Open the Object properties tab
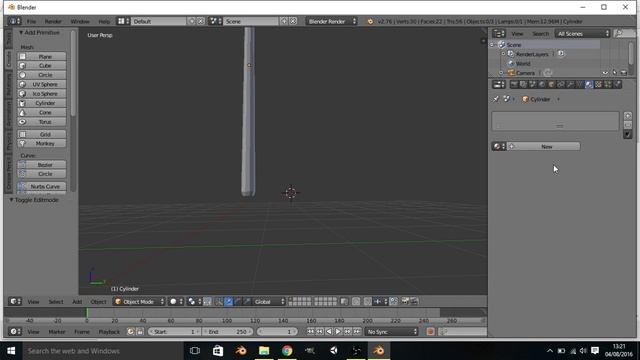 (x=552, y=84)
